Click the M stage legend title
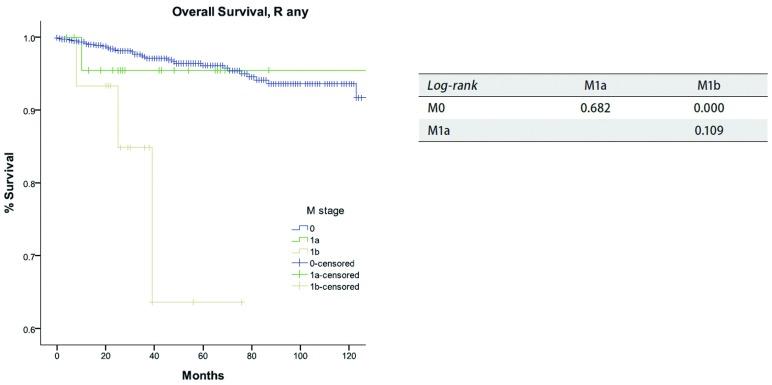The height and width of the screenshot is (385, 772). tap(324, 211)
